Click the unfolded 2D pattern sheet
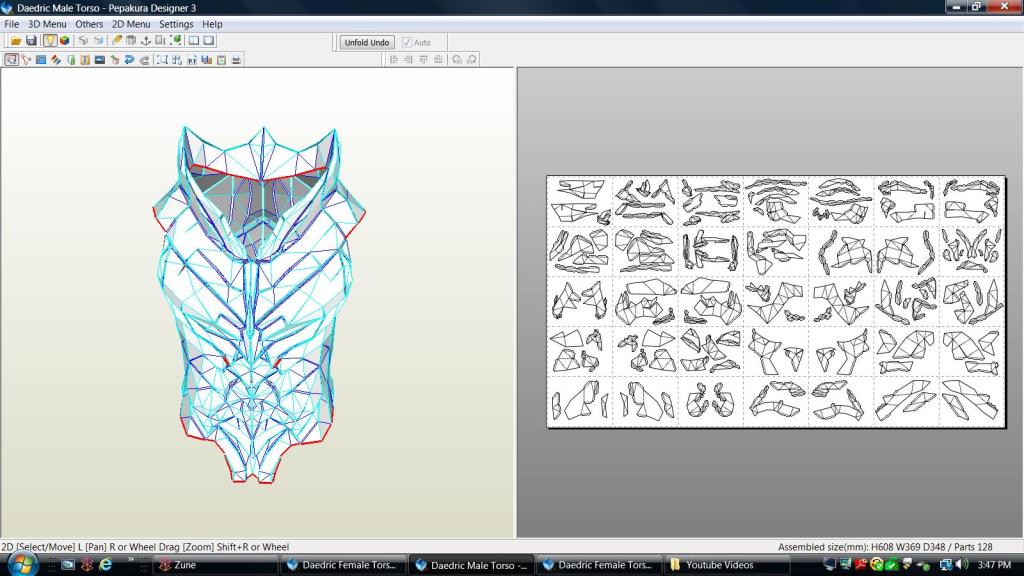Image resolution: width=1024 pixels, height=576 pixels. pos(776,302)
